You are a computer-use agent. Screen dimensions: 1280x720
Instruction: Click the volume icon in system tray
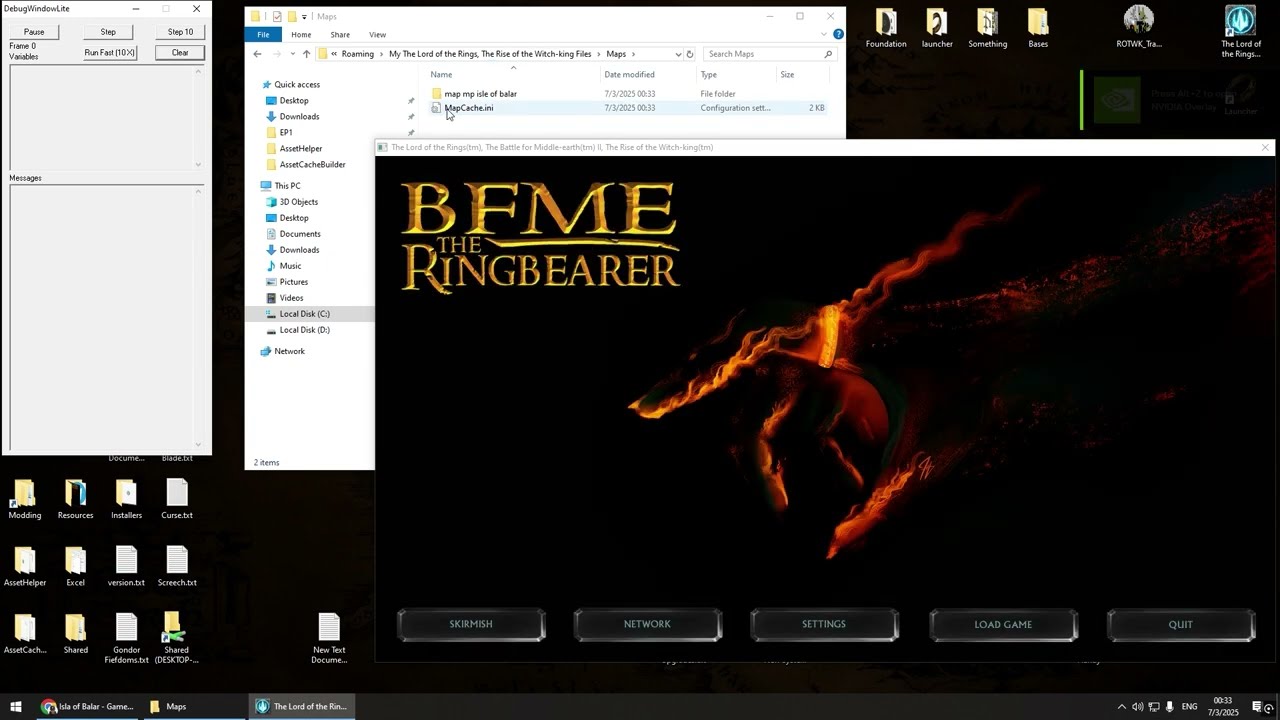pyautogui.click(x=1137, y=707)
